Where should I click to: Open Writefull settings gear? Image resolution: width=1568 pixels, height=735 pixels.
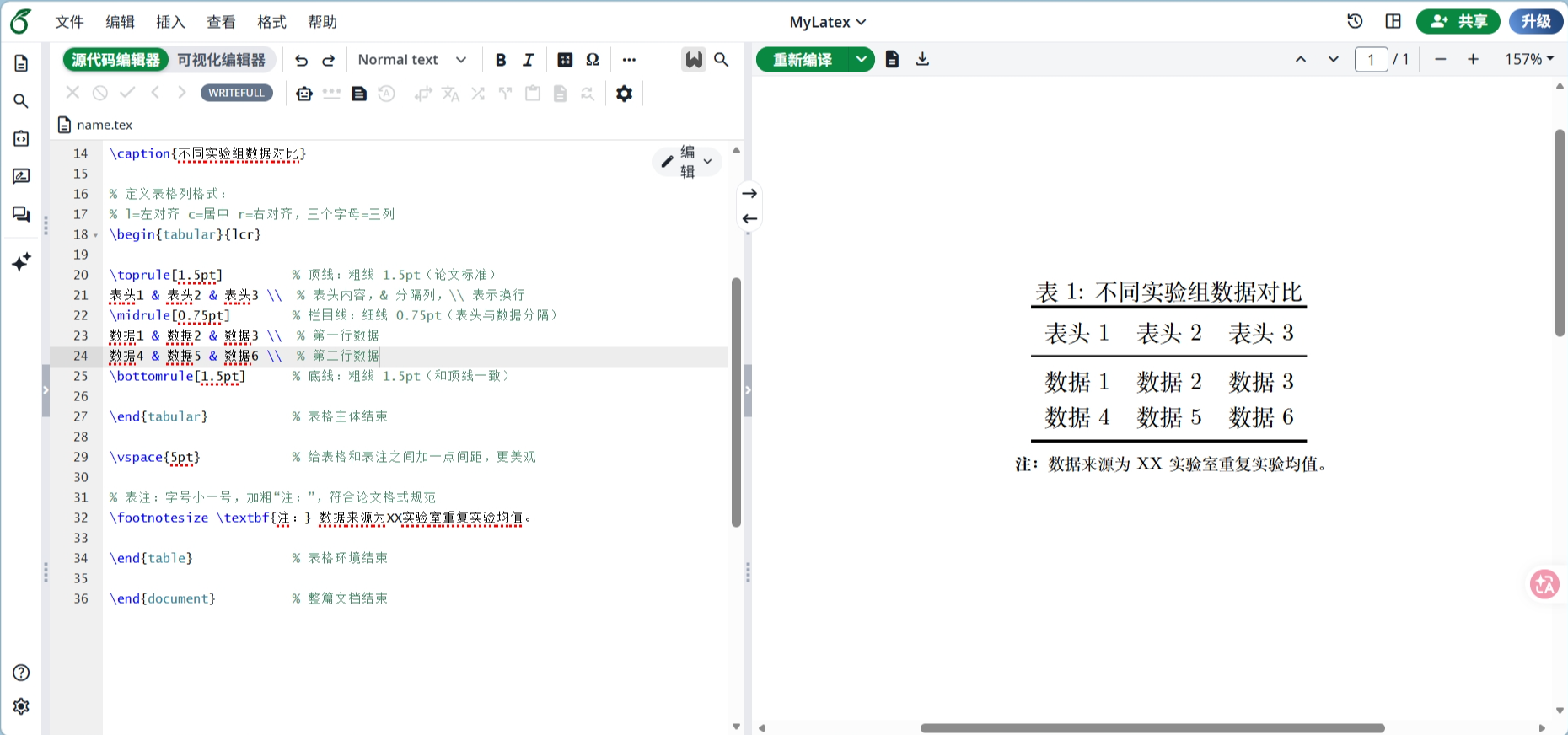(x=624, y=94)
